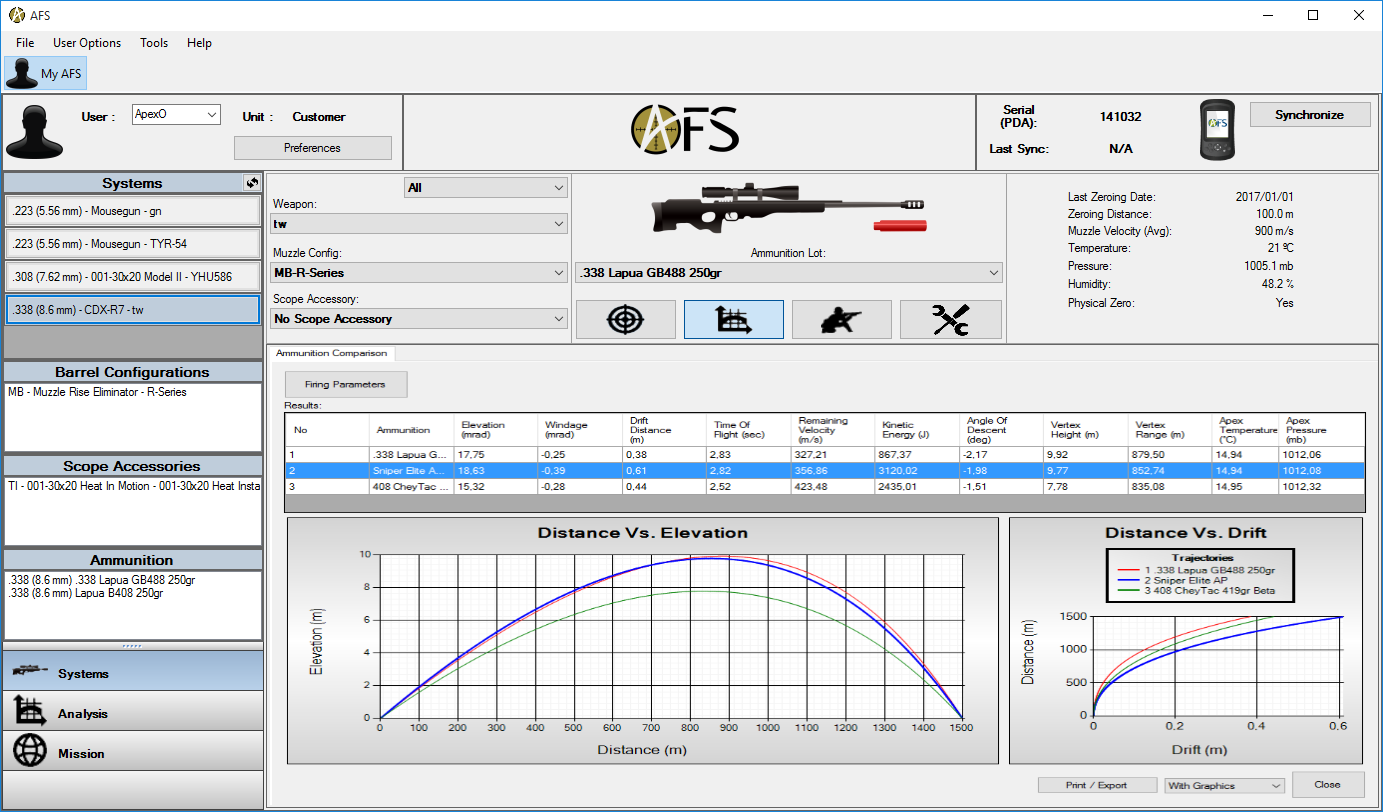Click the My AFS toolbar button

tap(46, 73)
